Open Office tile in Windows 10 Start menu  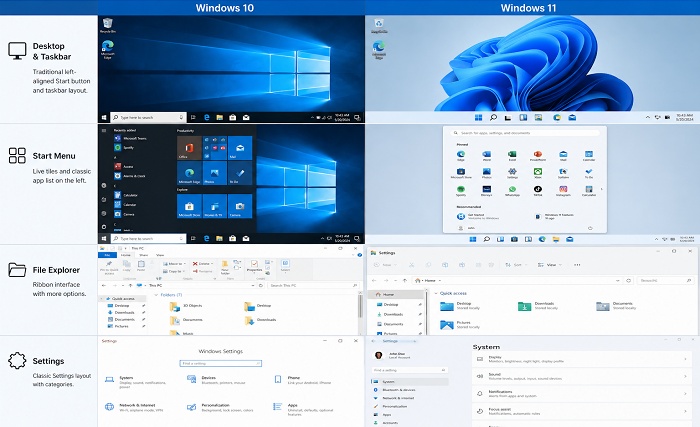189,148
